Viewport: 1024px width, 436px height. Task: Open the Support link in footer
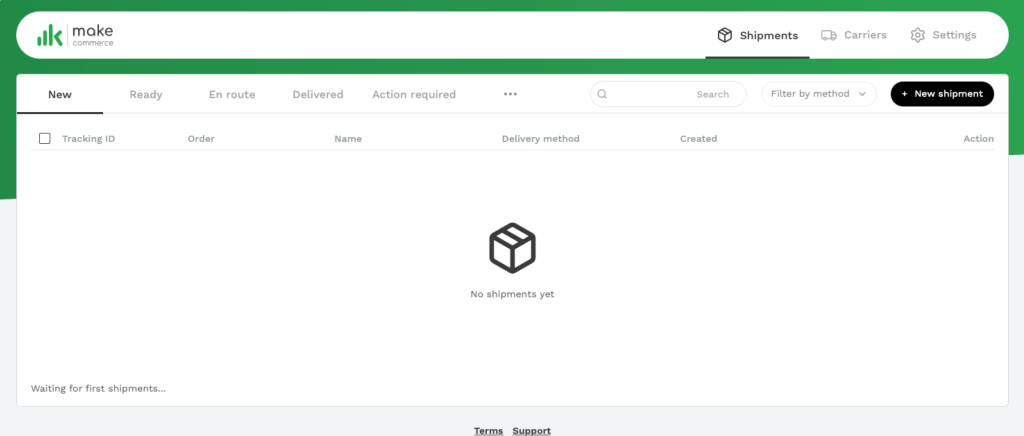(531, 431)
